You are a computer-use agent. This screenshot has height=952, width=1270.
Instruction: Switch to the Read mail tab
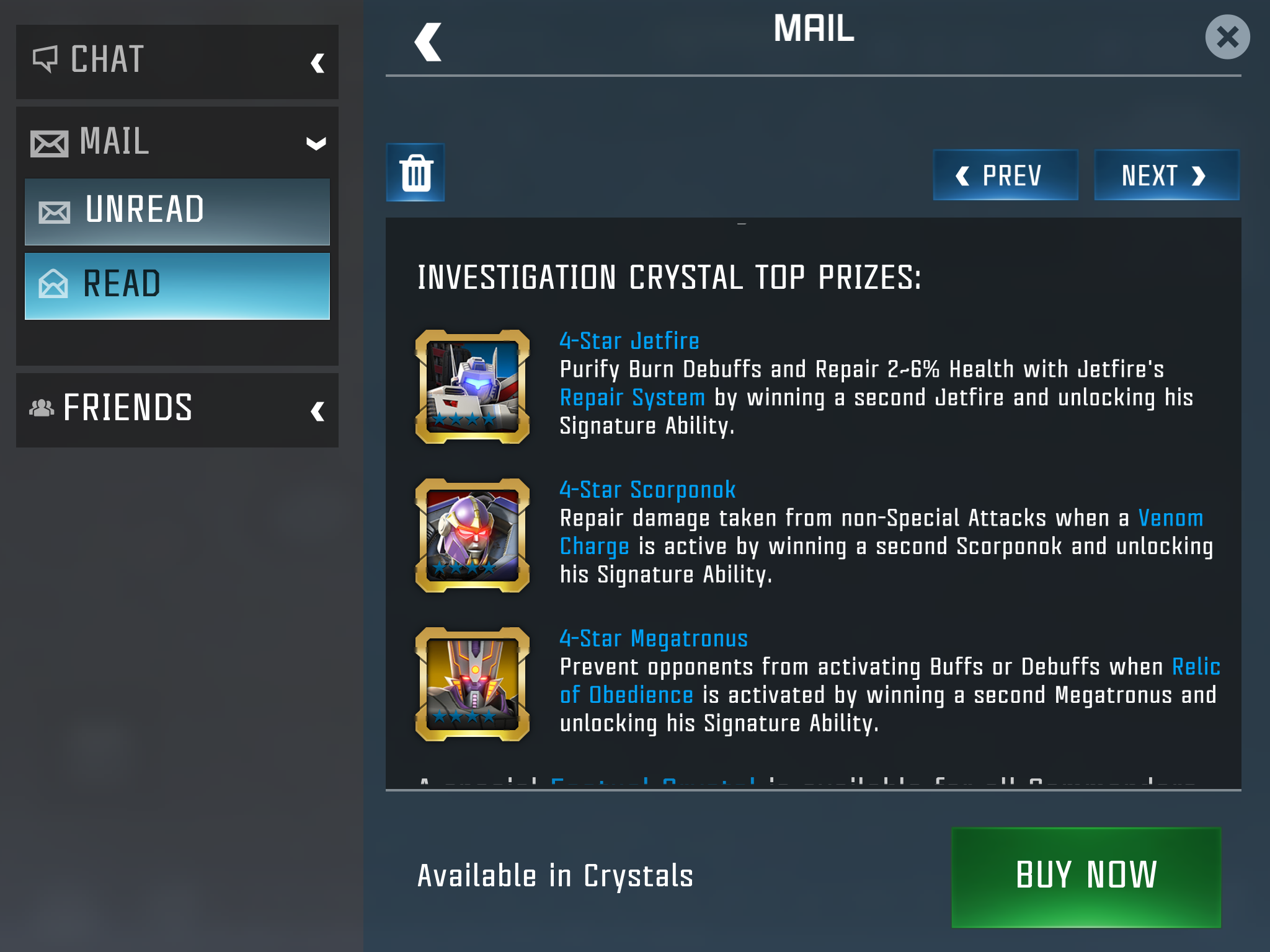pos(177,286)
